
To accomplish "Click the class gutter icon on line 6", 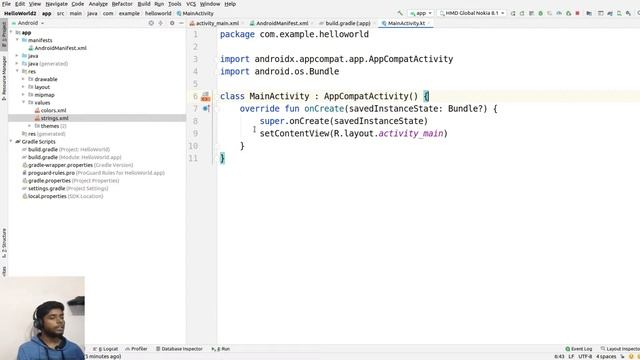I will (x=205, y=96).
